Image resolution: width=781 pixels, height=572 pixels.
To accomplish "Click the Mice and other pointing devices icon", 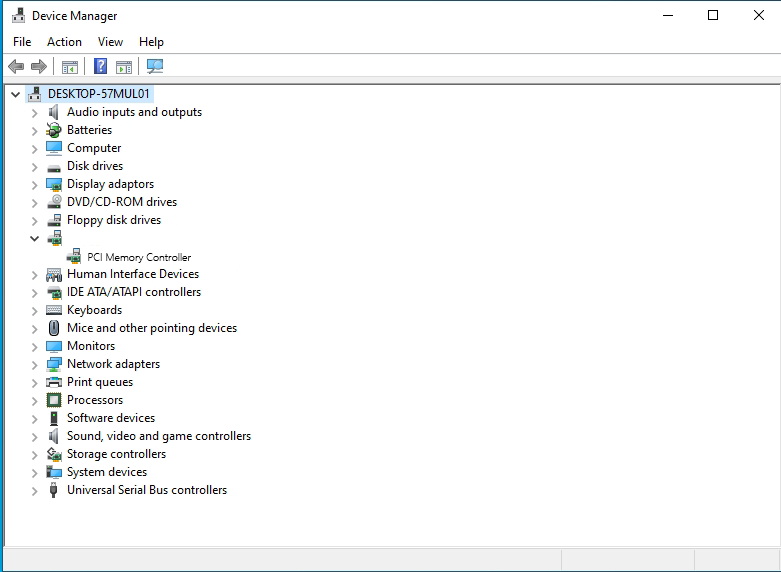I will pos(54,328).
